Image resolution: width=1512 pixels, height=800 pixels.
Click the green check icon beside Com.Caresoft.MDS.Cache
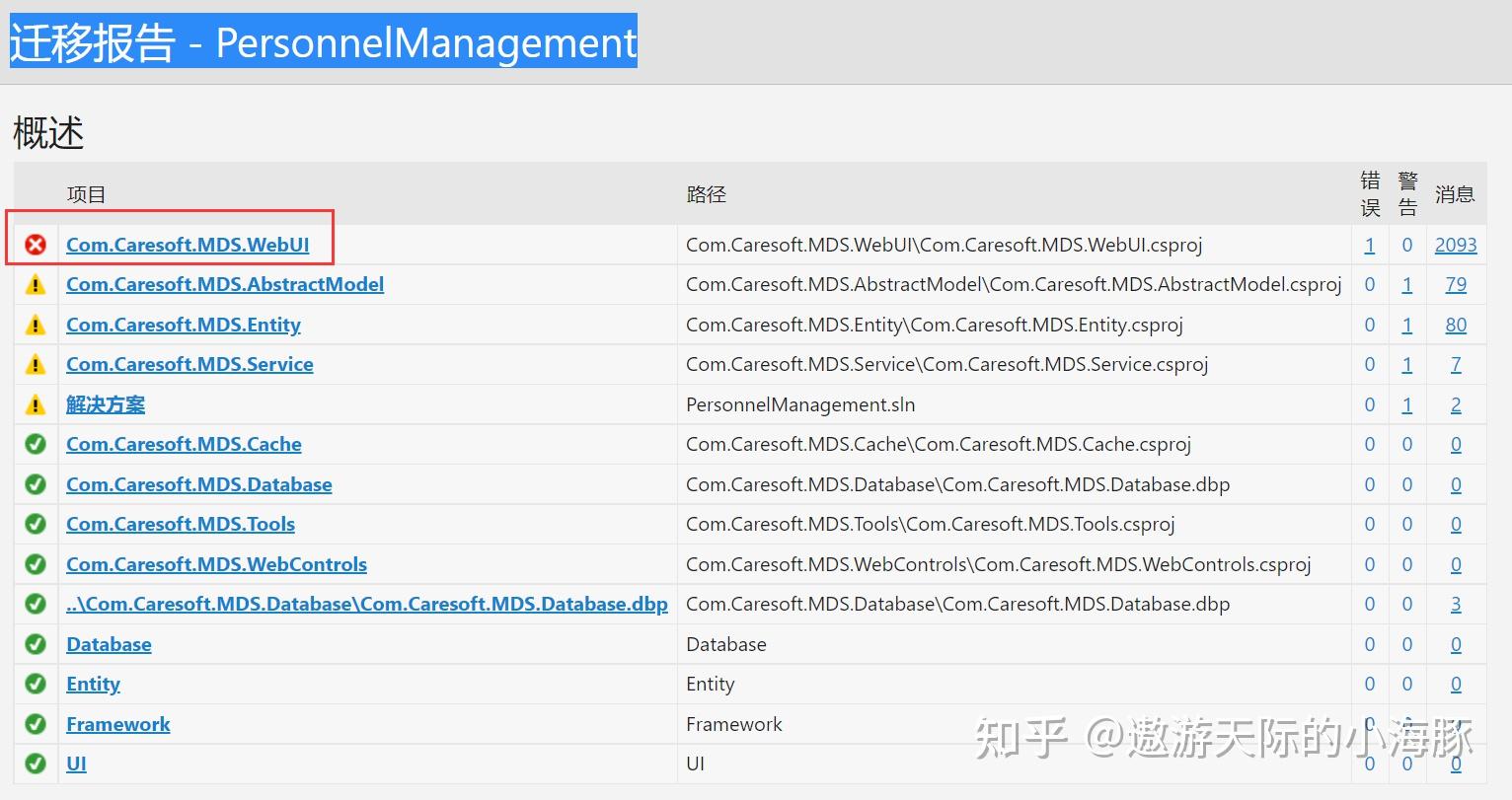36,445
